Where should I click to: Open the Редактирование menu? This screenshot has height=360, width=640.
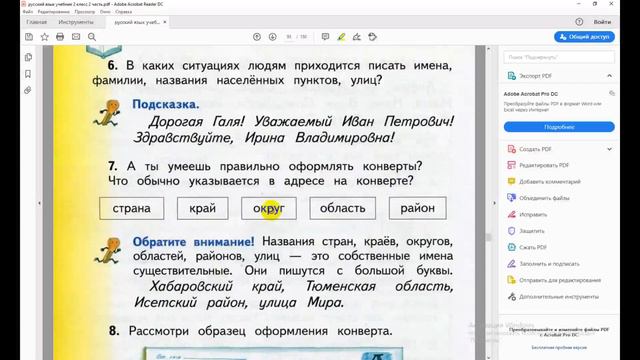tap(53, 12)
